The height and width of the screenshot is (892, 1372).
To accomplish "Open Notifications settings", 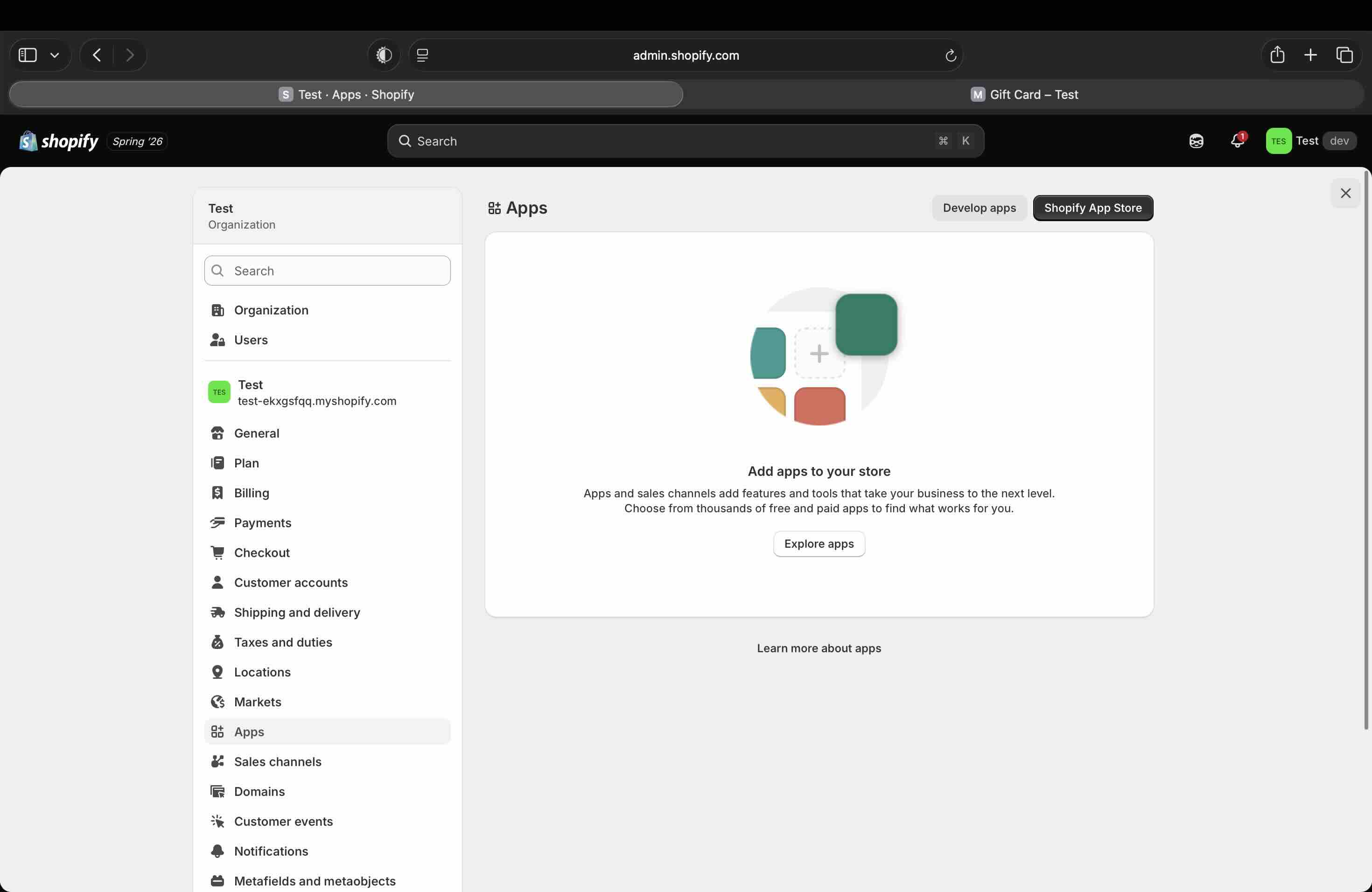I will [328, 852].
